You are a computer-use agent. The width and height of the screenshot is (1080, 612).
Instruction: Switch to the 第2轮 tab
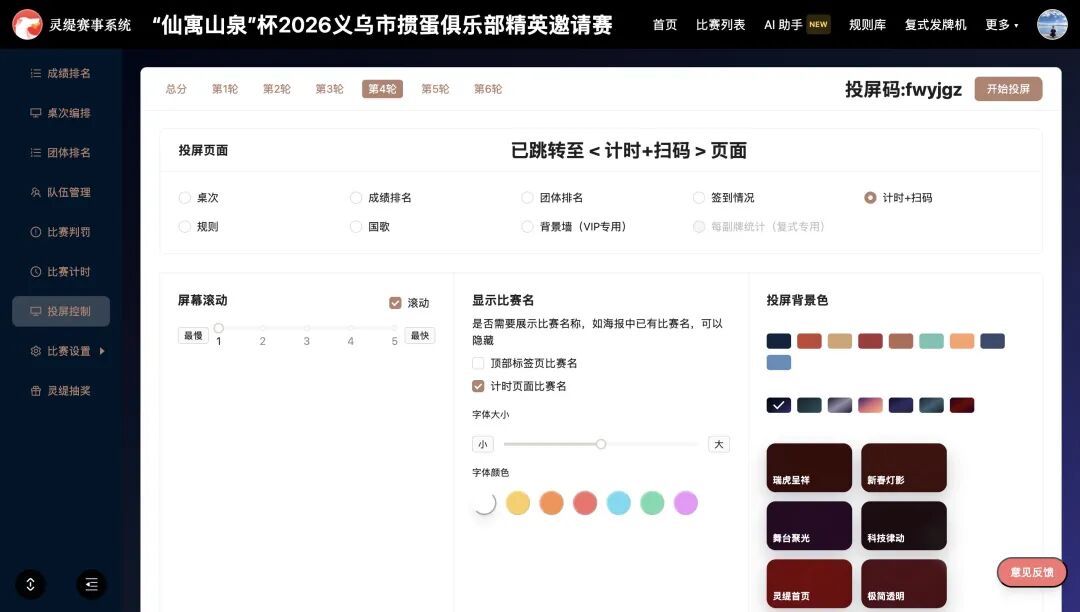[277, 89]
